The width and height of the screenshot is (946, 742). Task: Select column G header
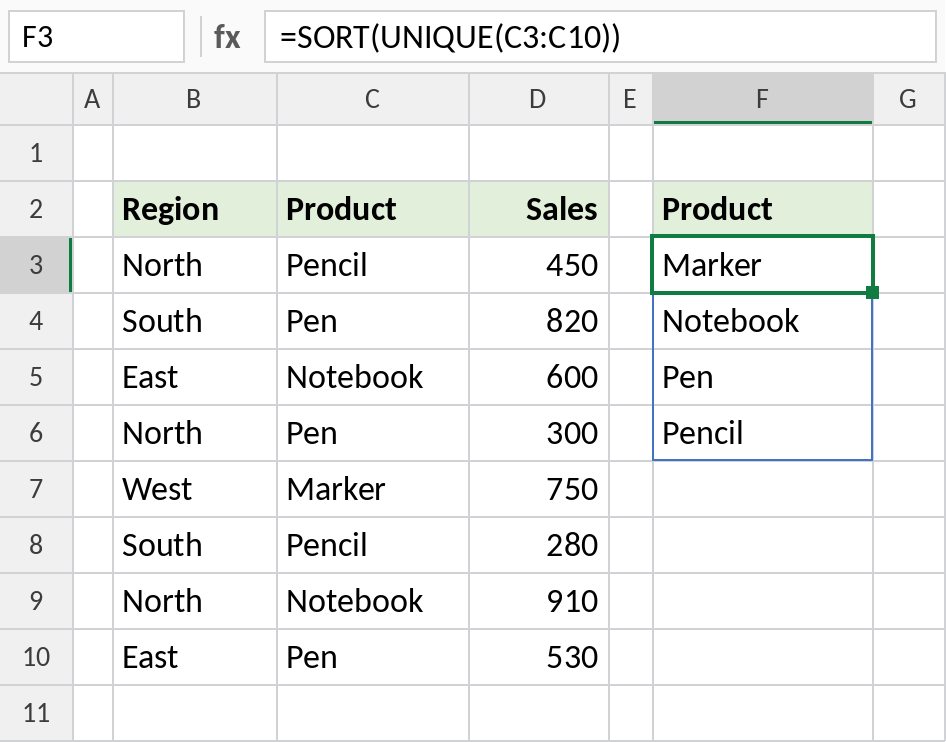coord(909,99)
